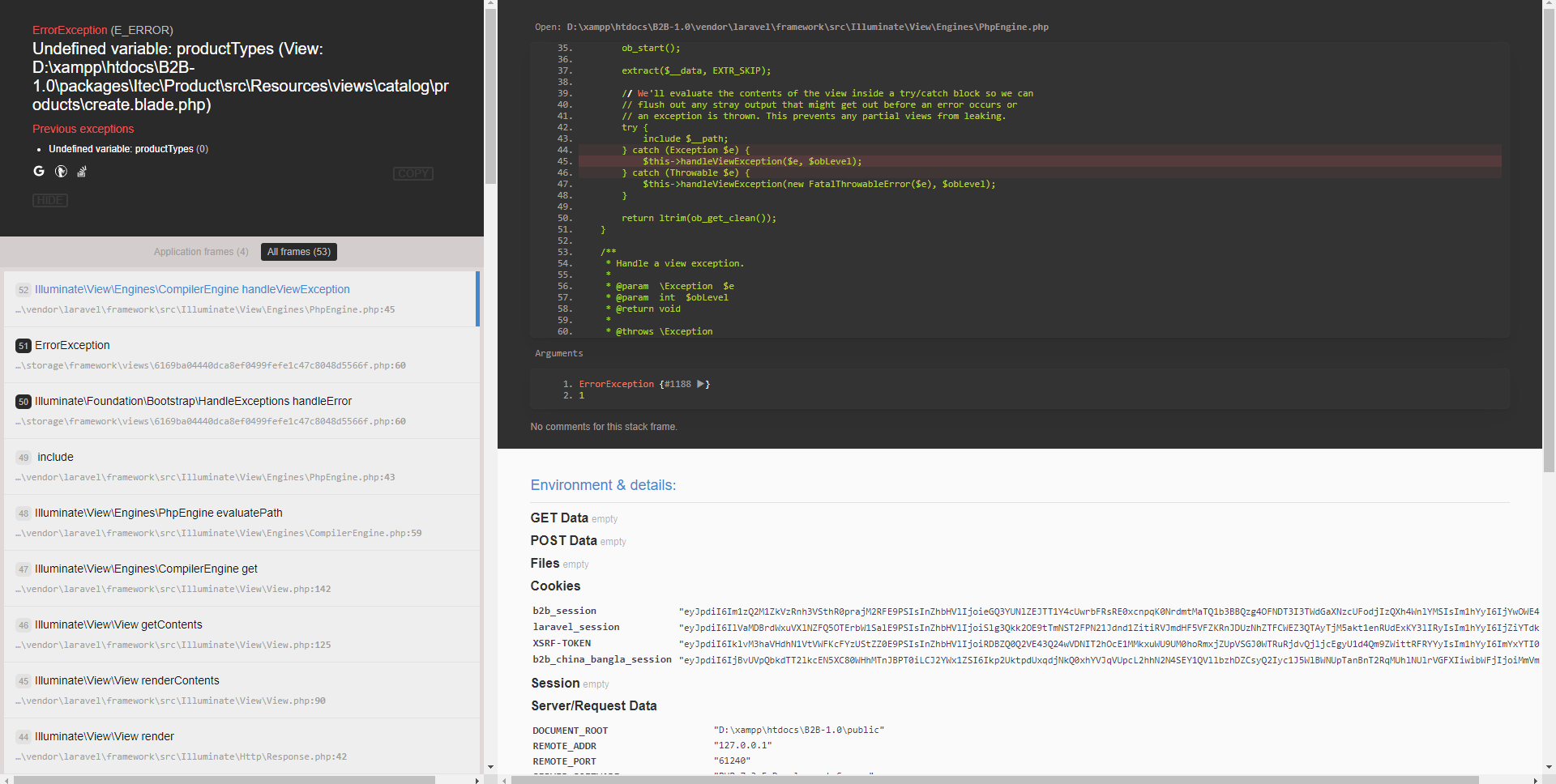1556x784 pixels.
Task: Click the REMOTE_ADDR value "127.0.0.1"
Action: 742,745
